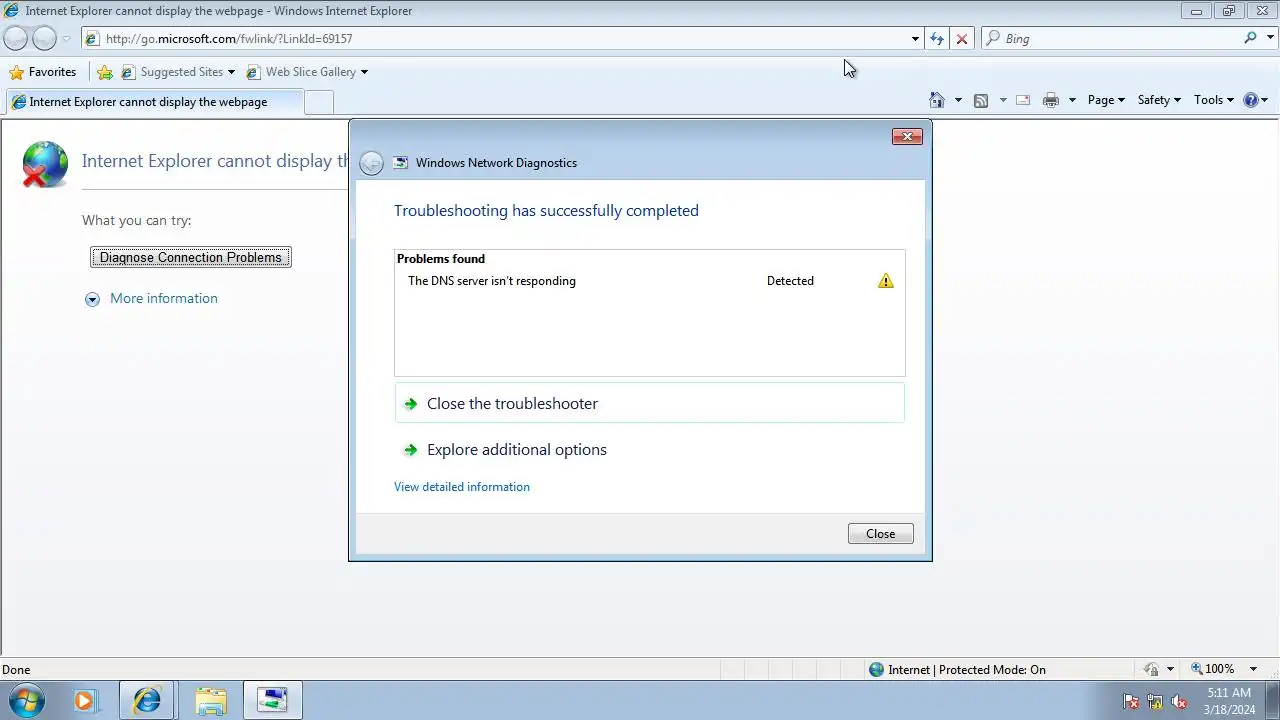The width and height of the screenshot is (1280, 720).
Task: Open Suggested Sites in favorites bar
Action: [x=178, y=72]
